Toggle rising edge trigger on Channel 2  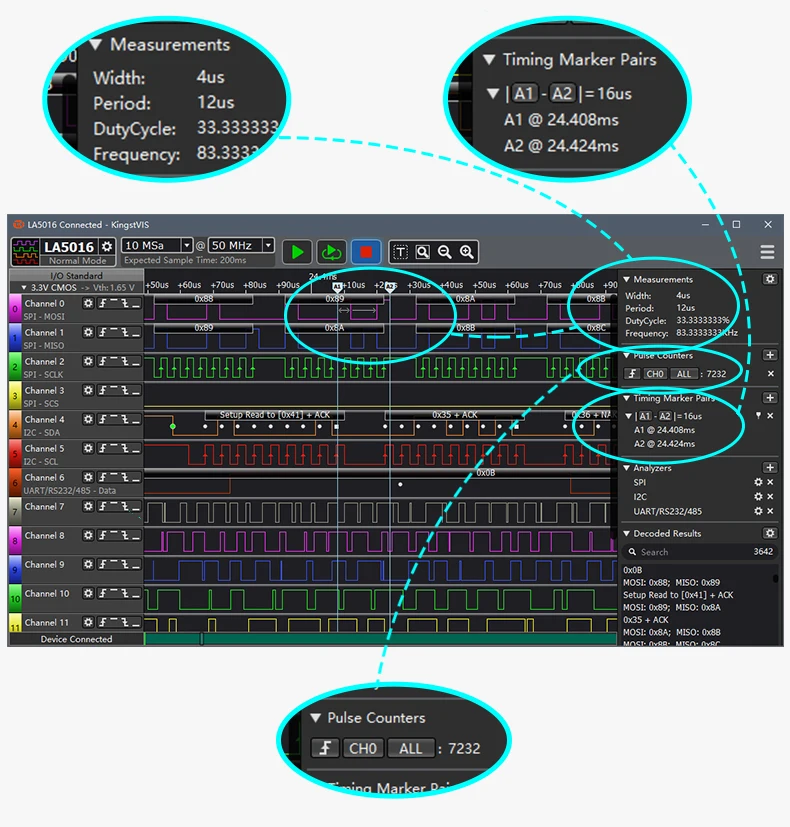pos(103,361)
